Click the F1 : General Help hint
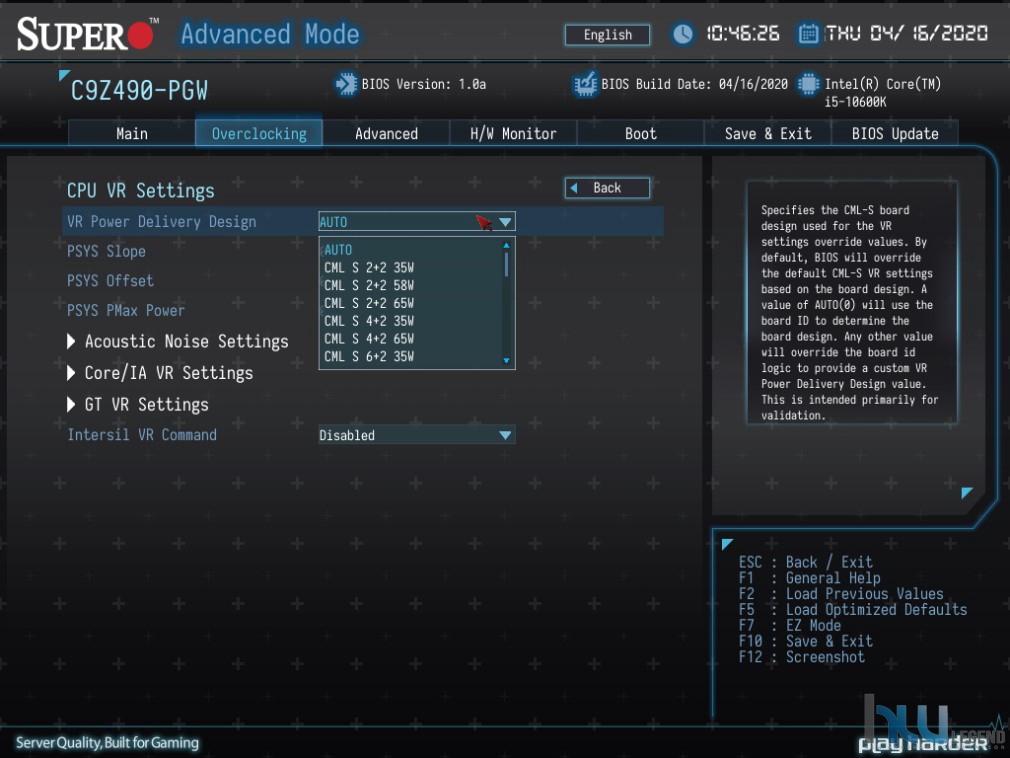This screenshot has width=1010, height=758. coord(810,578)
